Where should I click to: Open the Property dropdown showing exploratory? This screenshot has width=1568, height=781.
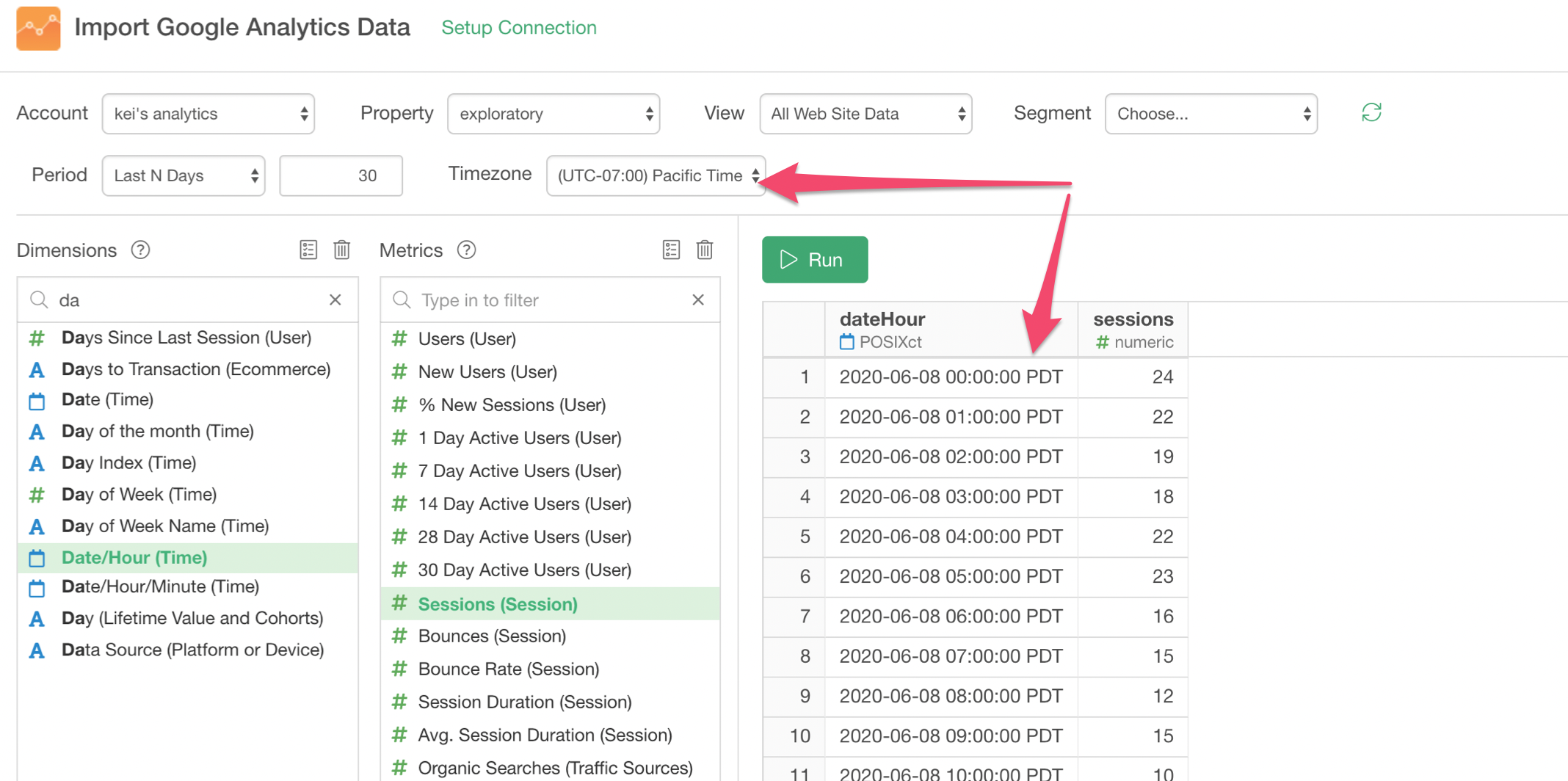(x=553, y=114)
